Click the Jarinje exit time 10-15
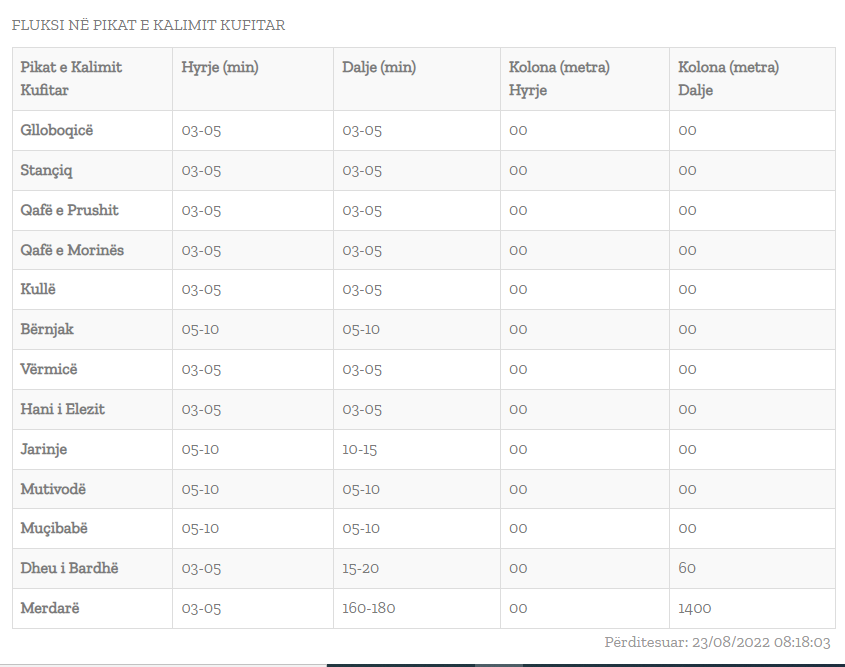The image size is (845, 667). (x=360, y=449)
